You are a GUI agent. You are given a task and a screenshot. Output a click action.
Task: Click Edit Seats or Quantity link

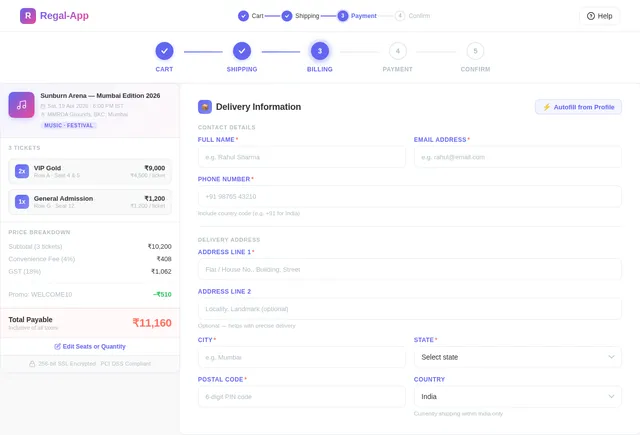(90, 346)
